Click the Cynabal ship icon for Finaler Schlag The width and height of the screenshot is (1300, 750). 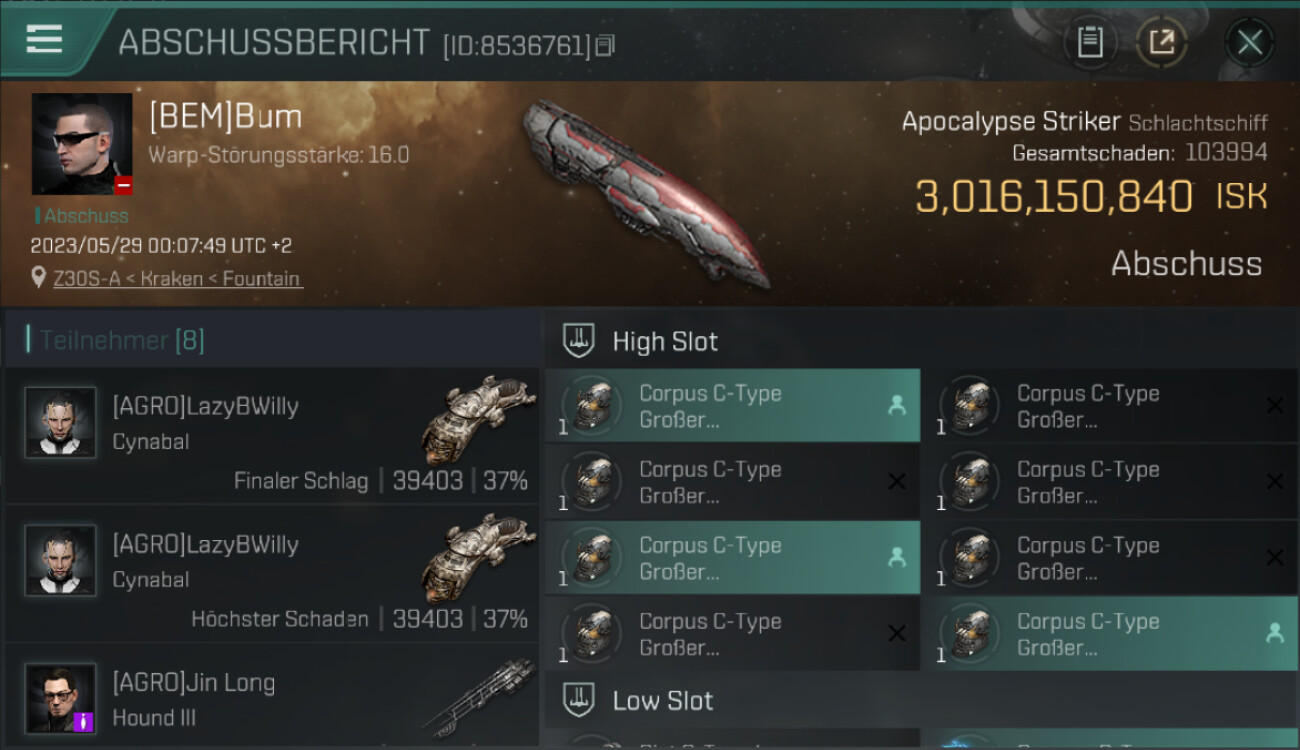(x=478, y=420)
